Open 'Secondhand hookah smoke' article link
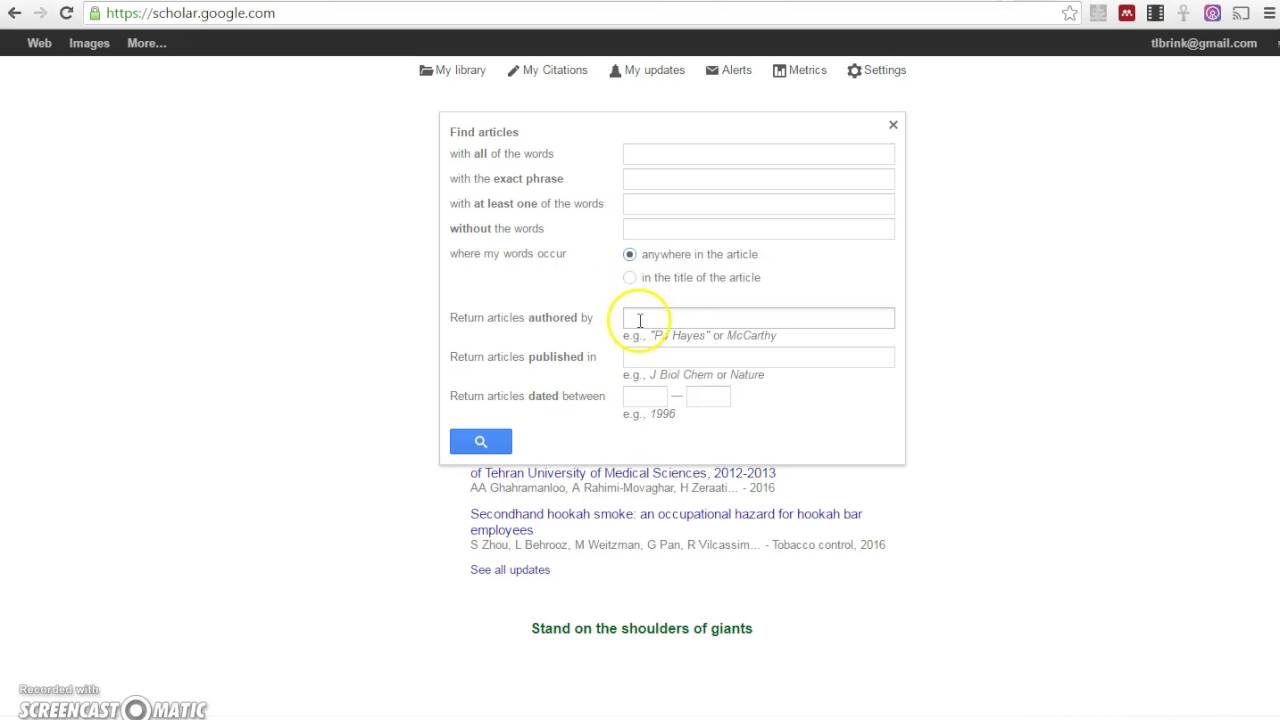The width and height of the screenshot is (1280, 720). 666,522
